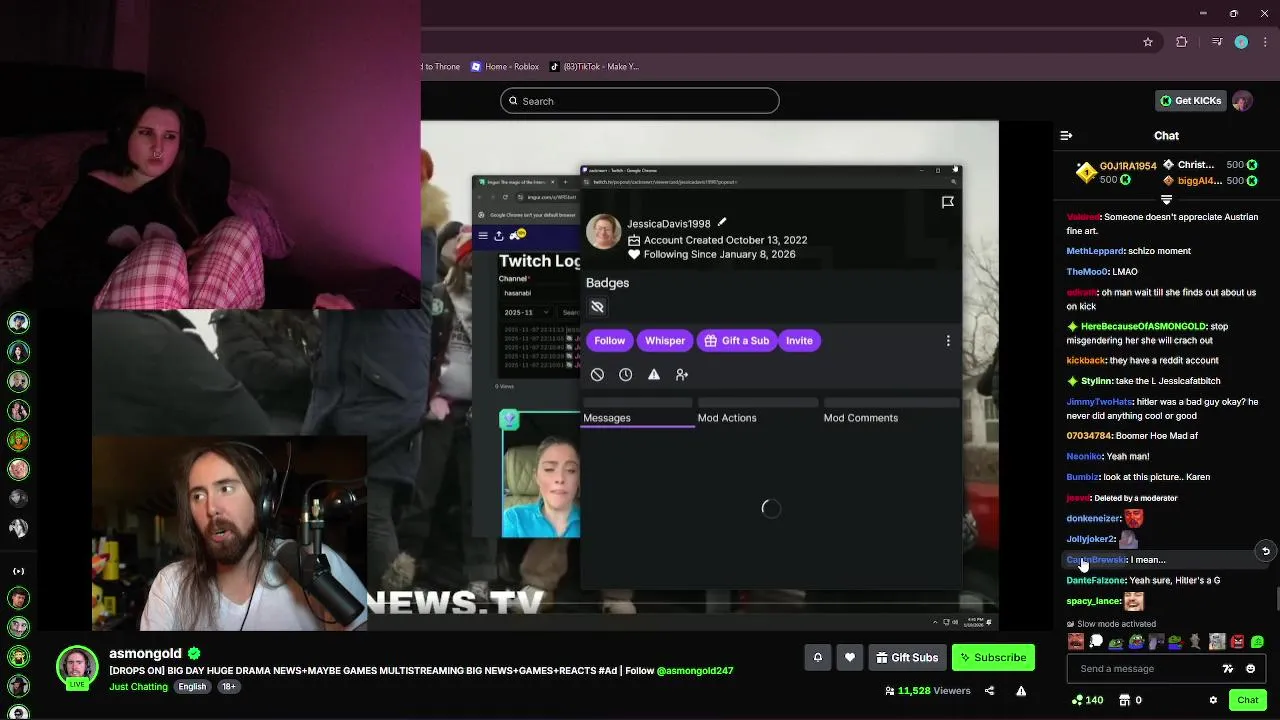
Task: Click warn triangle icon in popout
Action: click(x=654, y=375)
